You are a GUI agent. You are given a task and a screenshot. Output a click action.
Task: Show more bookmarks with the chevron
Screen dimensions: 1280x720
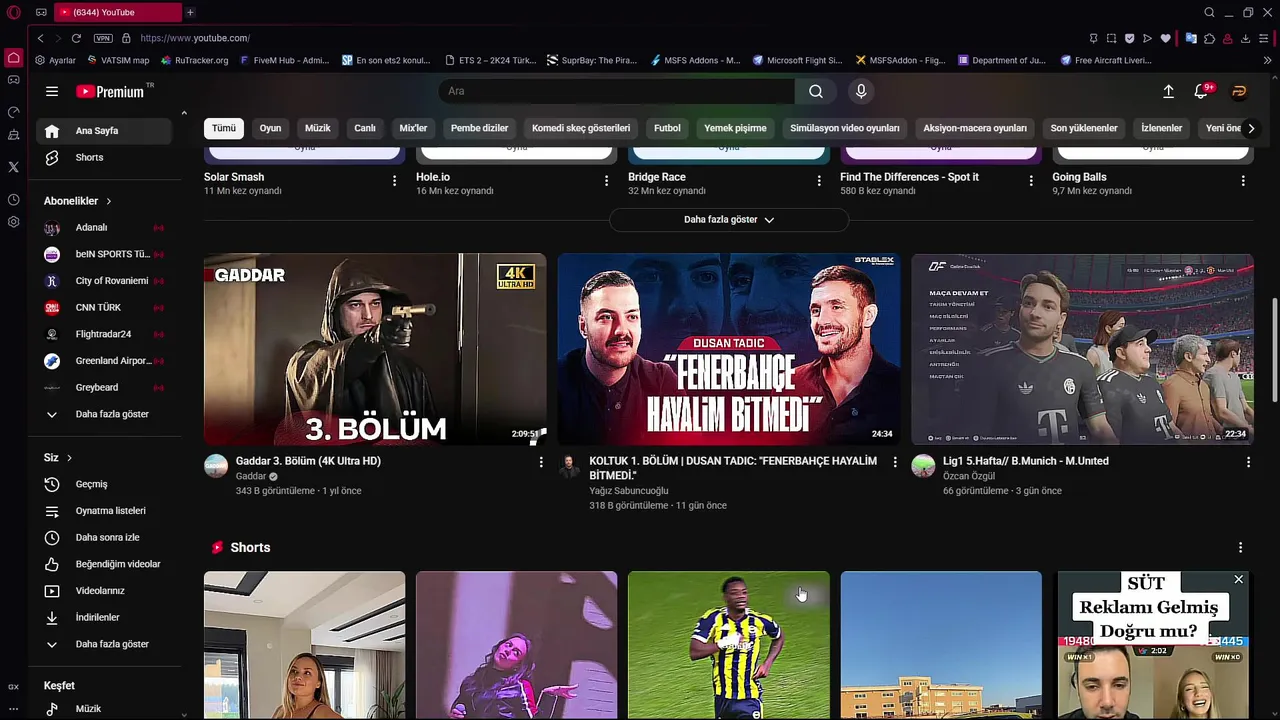[x=1267, y=60]
